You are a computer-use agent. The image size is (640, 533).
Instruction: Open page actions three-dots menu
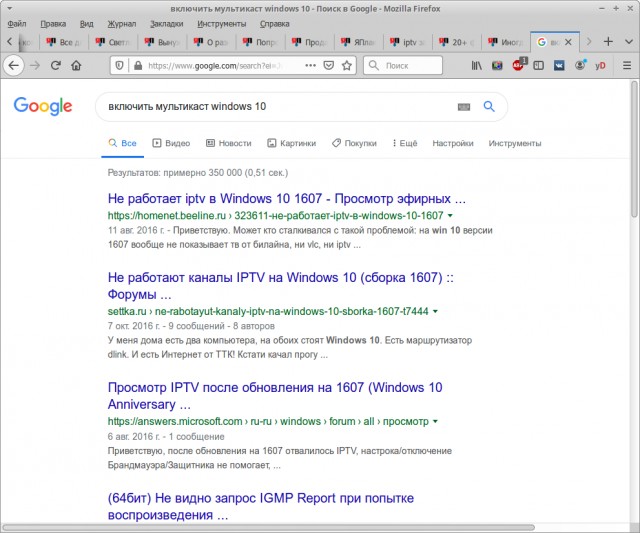pos(310,65)
